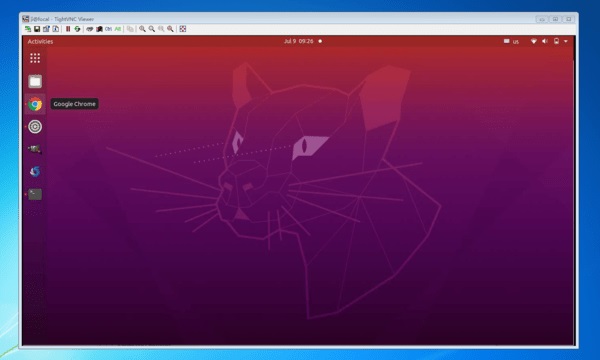Click TightVNC New connection toolbar icon
The width and height of the screenshot is (600, 360).
[x=28, y=29]
